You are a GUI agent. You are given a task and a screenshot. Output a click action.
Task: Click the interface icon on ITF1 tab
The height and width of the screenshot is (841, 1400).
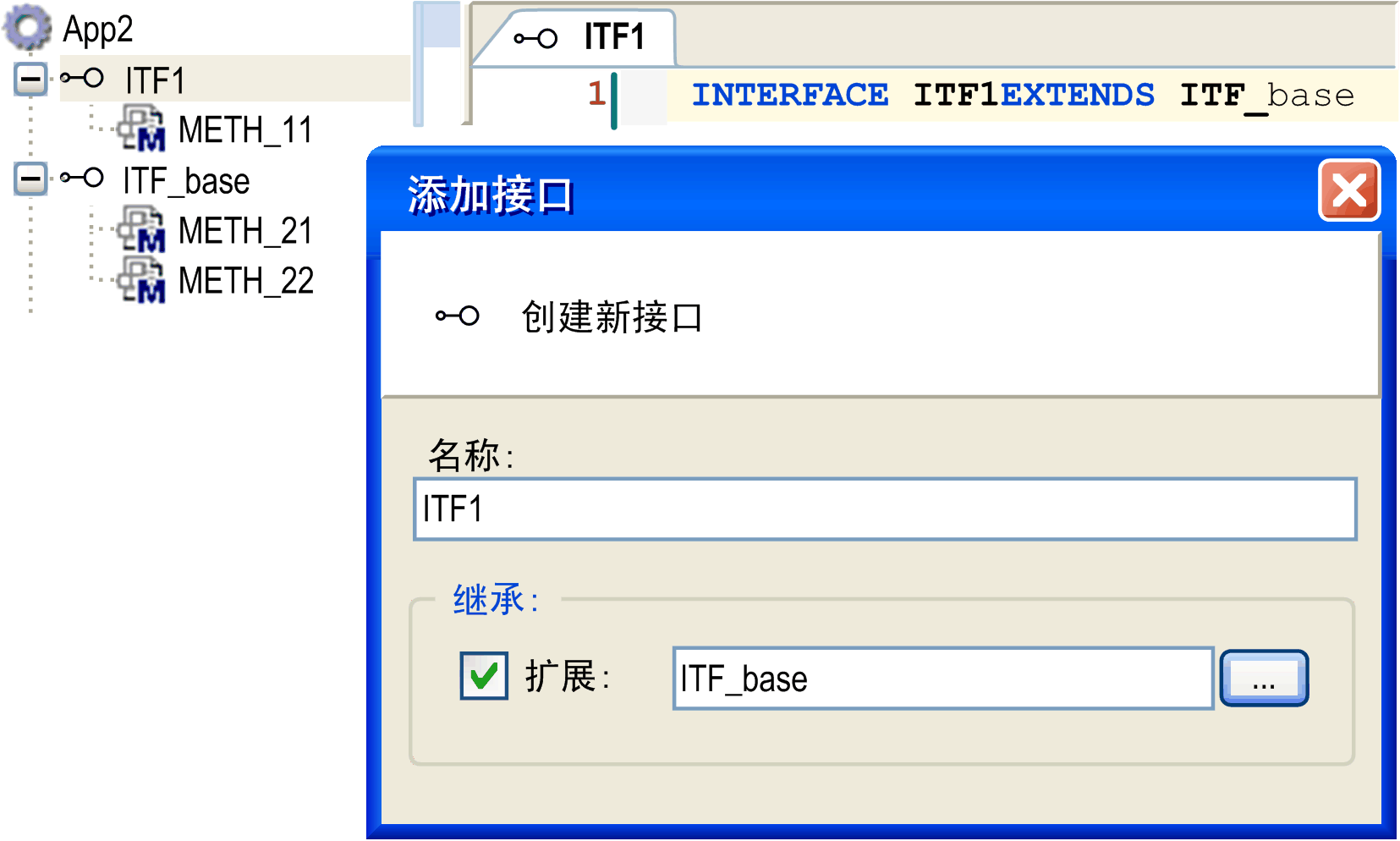tap(535, 38)
